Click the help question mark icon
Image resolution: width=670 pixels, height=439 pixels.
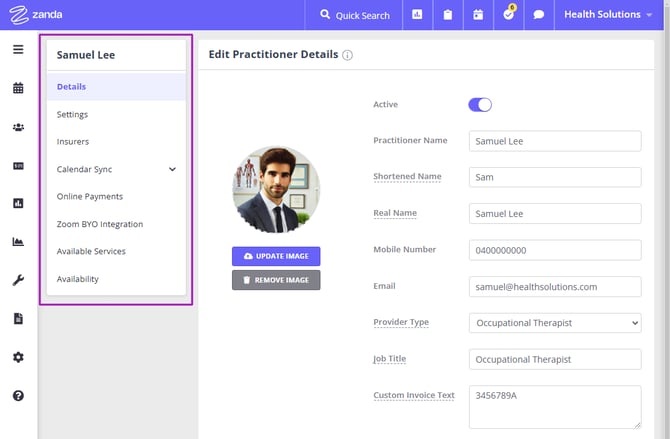18,396
